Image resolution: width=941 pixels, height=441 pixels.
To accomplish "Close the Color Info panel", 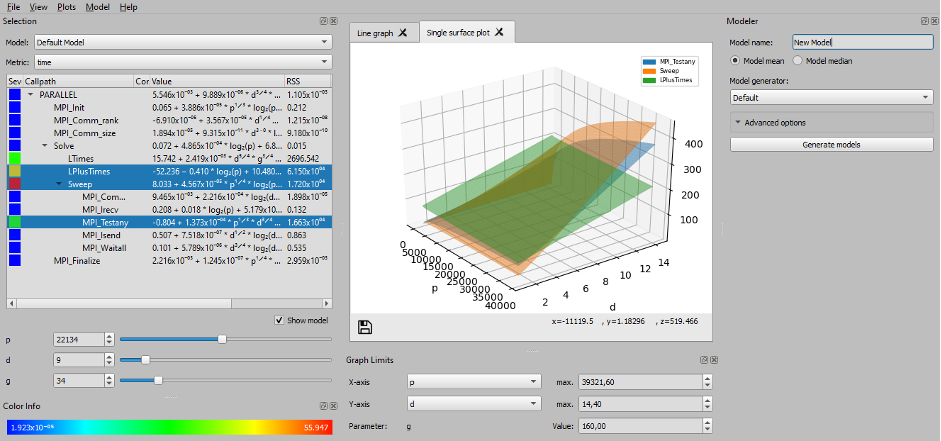I will pyautogui.click(x=334, y=406).
